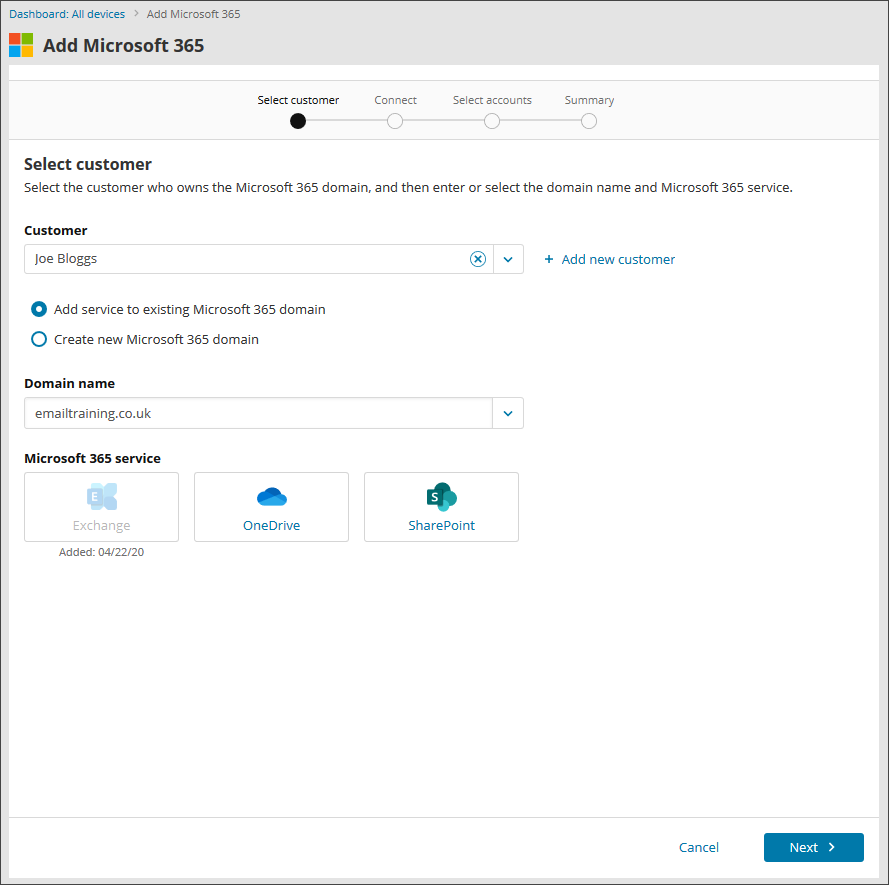
Task: Click the Microsoft logo icon
Action: click(x=21, y=45)
